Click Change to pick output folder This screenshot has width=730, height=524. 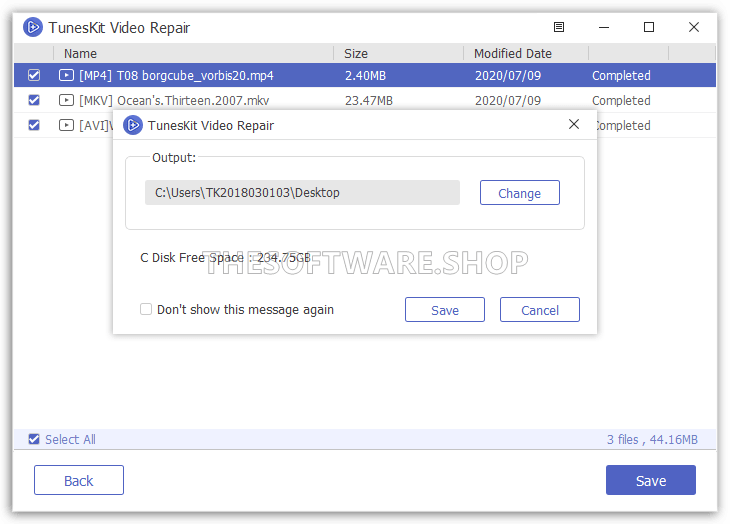(x=519, y=193)
